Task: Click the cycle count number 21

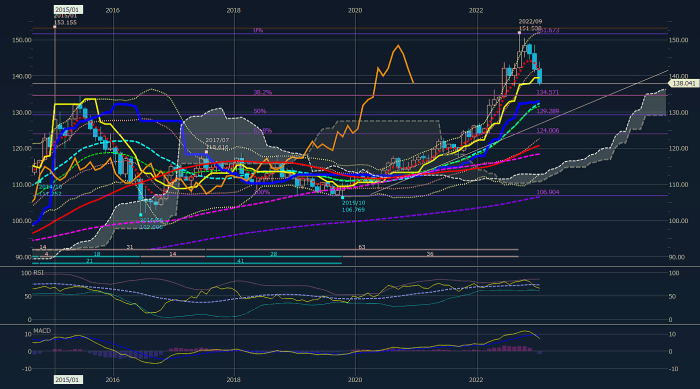Action: point(89,261)
